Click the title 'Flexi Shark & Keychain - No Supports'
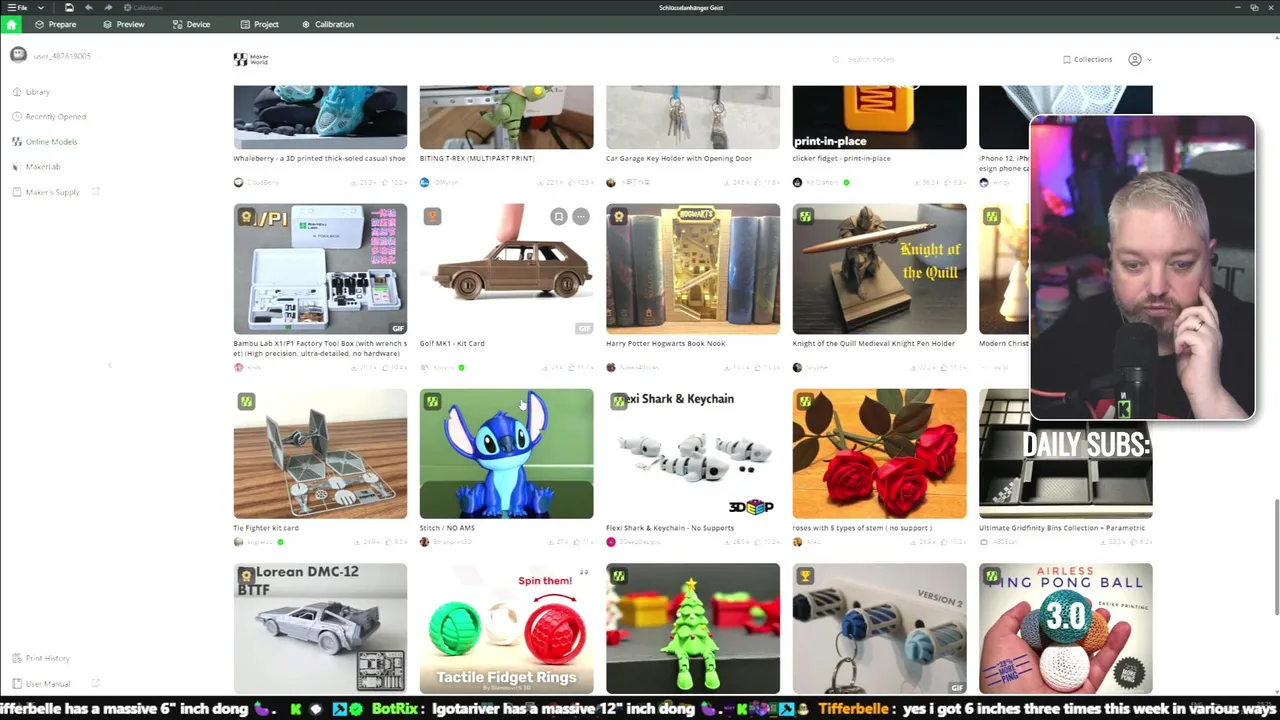1280x720 pixels. tap(669, 528)
